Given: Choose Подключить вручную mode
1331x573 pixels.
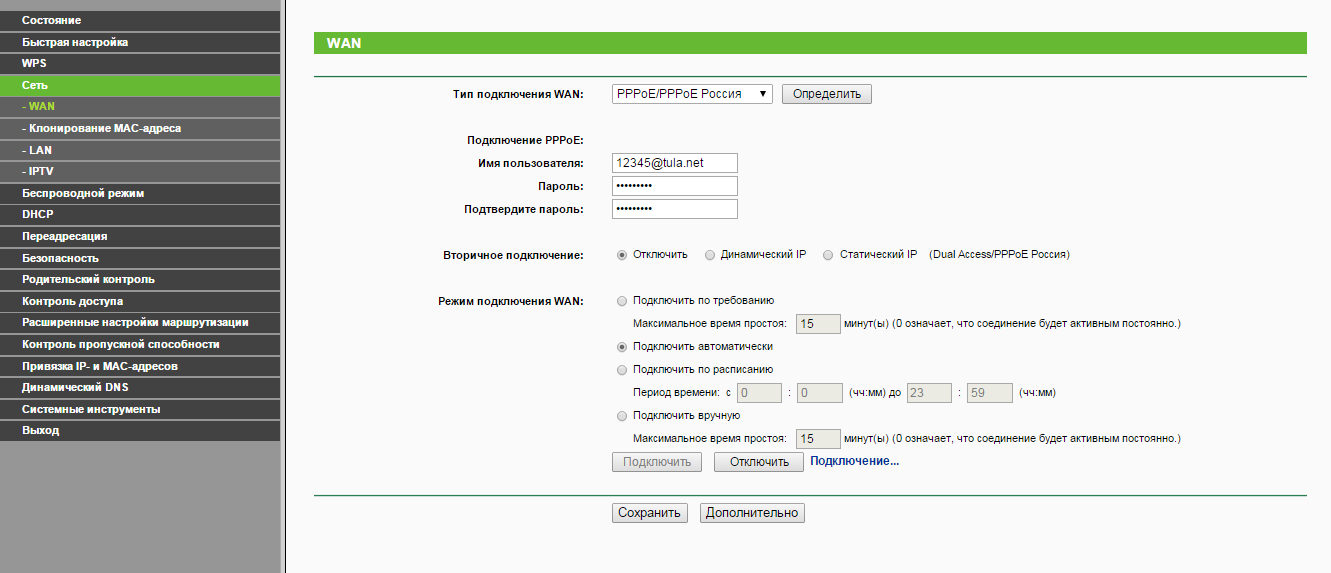Looking at the screenshot, I should [623, 415].
